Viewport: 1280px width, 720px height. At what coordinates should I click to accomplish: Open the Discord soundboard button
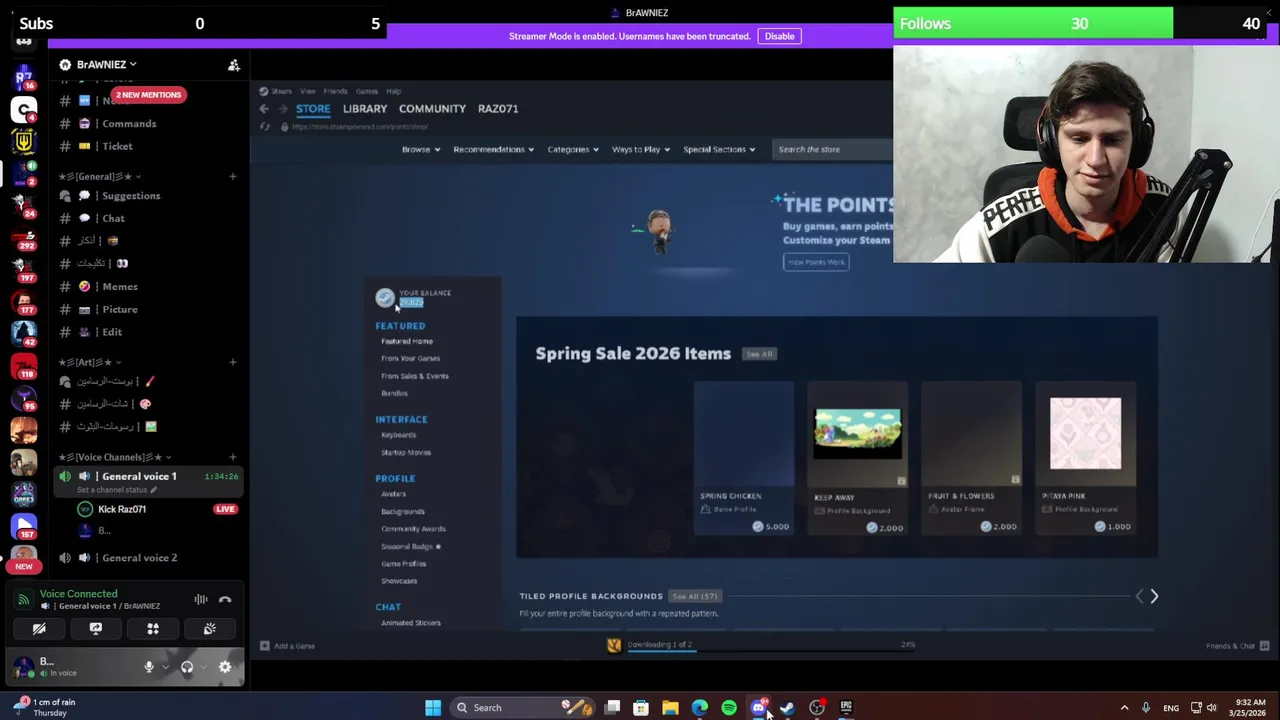(x=210, y=629)
